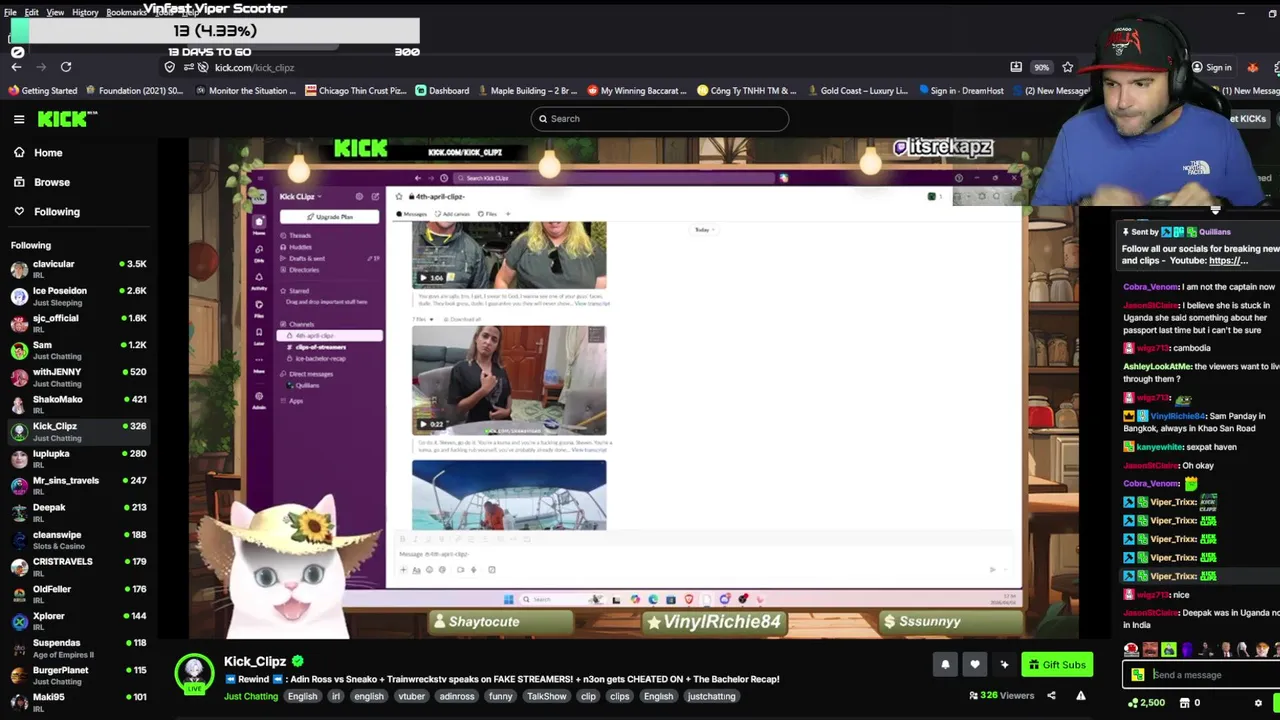Screen dimensions: 1280x720
Task: Open the Firefox account Sign in
Action: point(1211,67)
